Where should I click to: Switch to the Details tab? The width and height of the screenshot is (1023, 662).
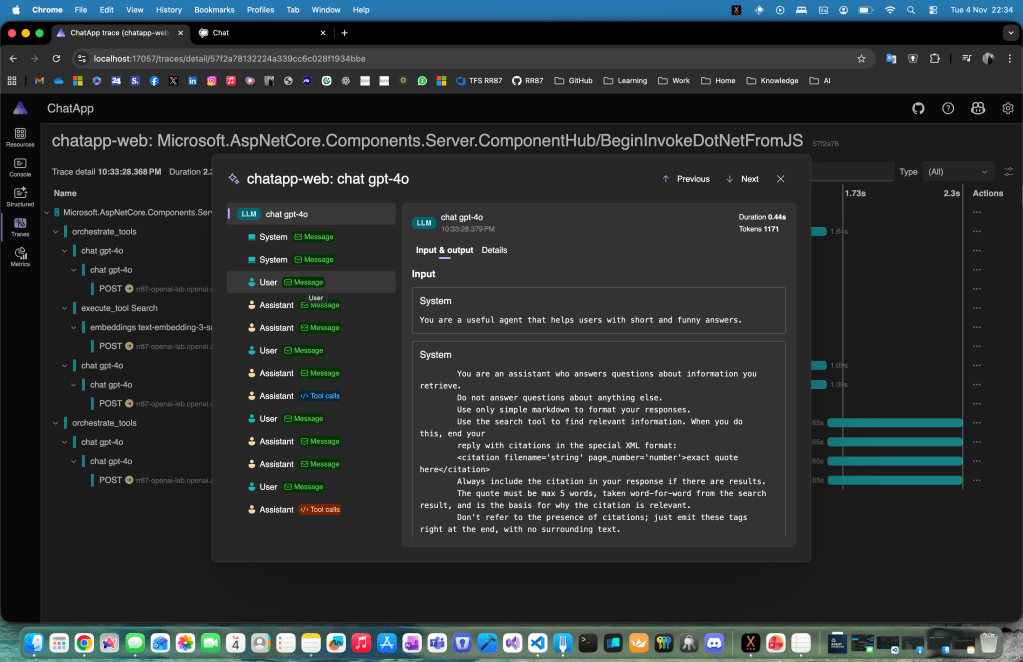click(494, 250)
